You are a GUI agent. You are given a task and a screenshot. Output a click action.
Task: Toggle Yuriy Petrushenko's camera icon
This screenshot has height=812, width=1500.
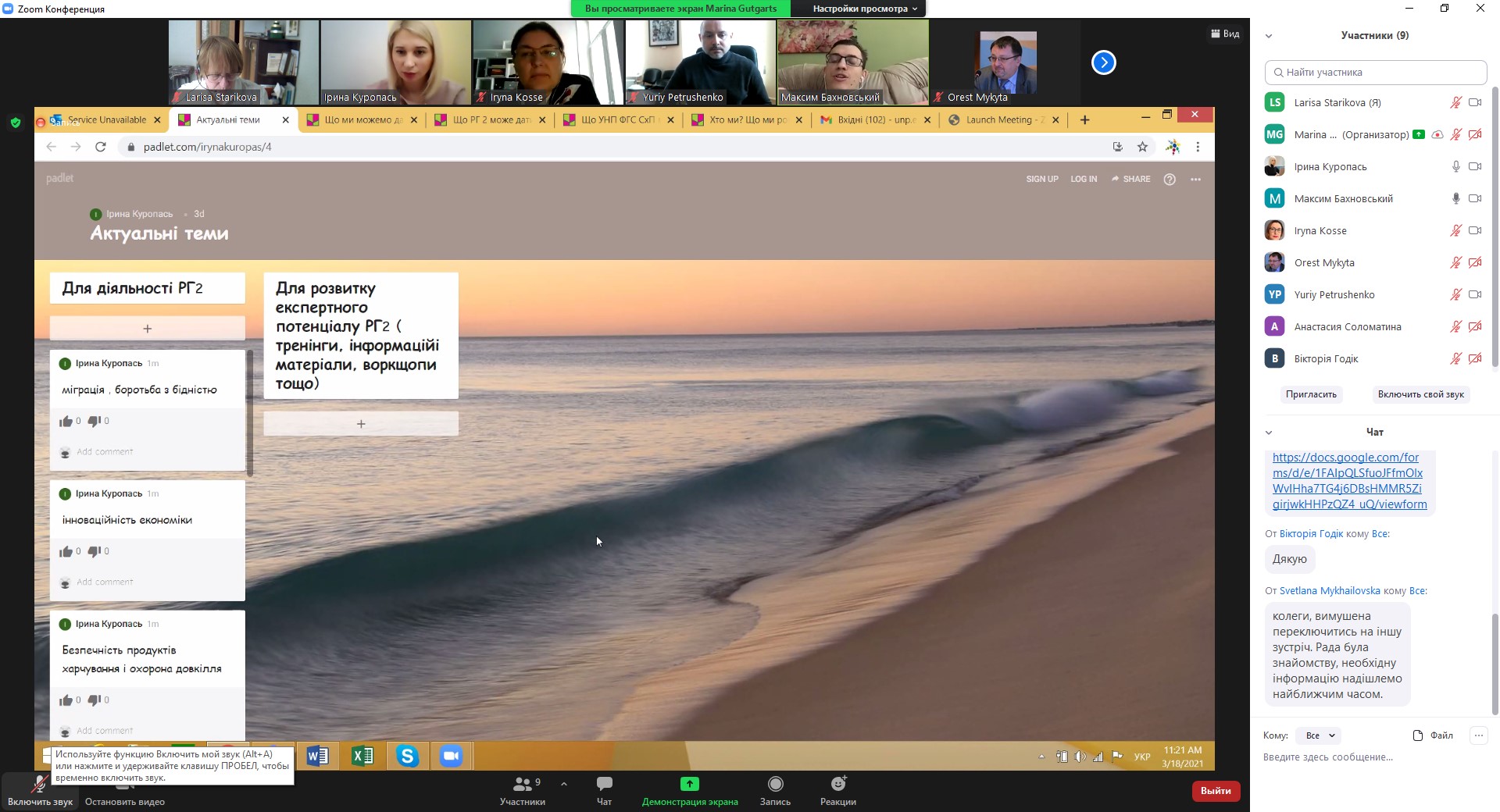1475,294
